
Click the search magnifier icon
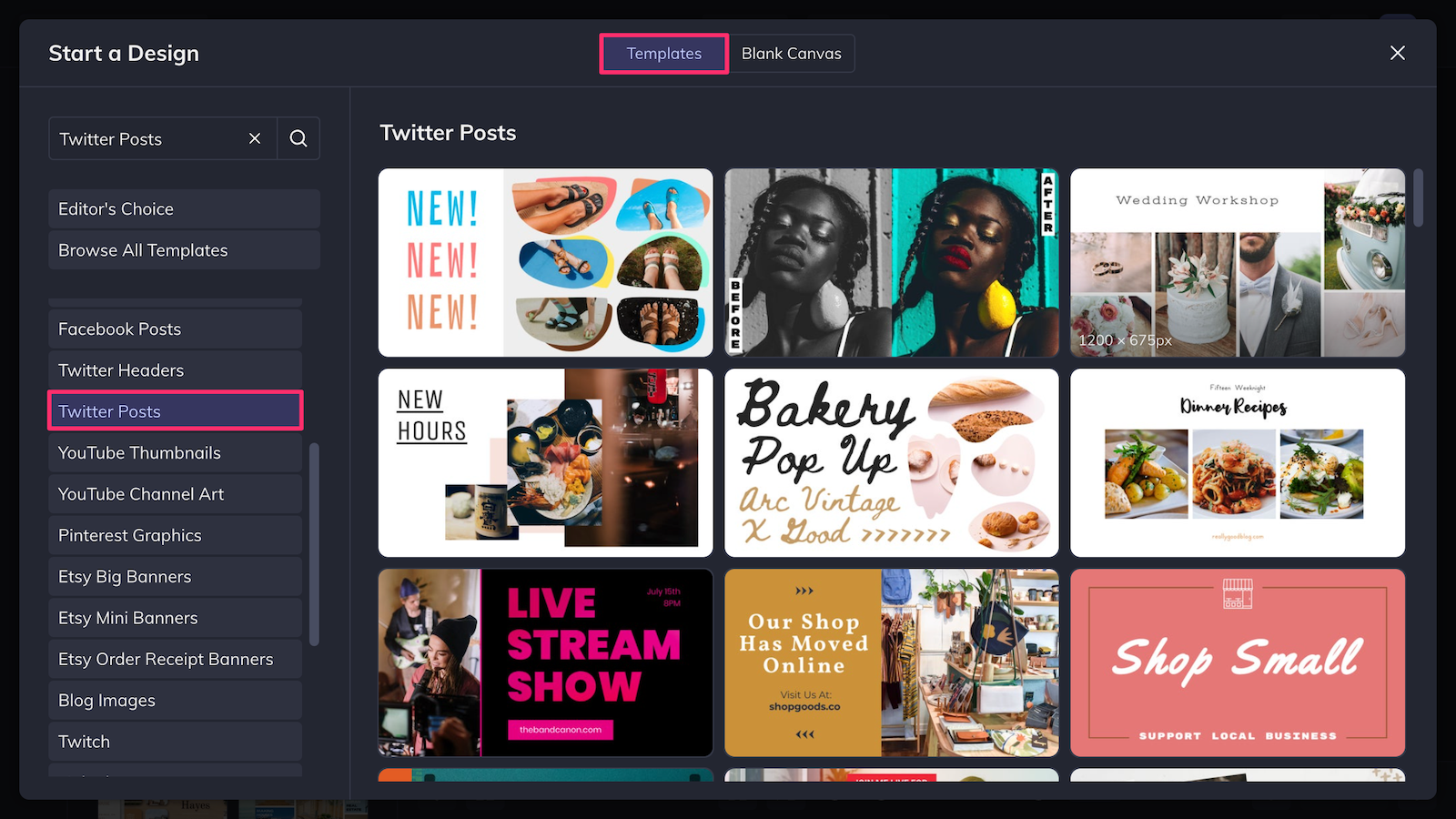pos(298,138)
